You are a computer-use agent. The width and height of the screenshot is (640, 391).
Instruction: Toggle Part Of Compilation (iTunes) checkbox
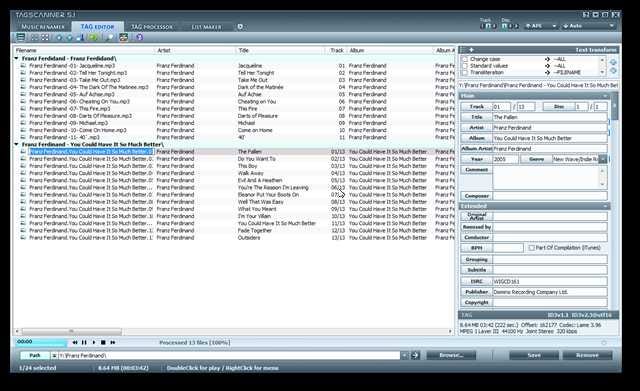(531, 248)
